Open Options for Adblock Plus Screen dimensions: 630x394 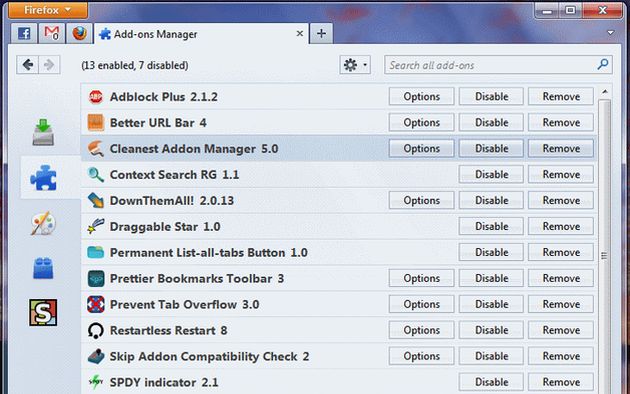click(x=421, y=97)
